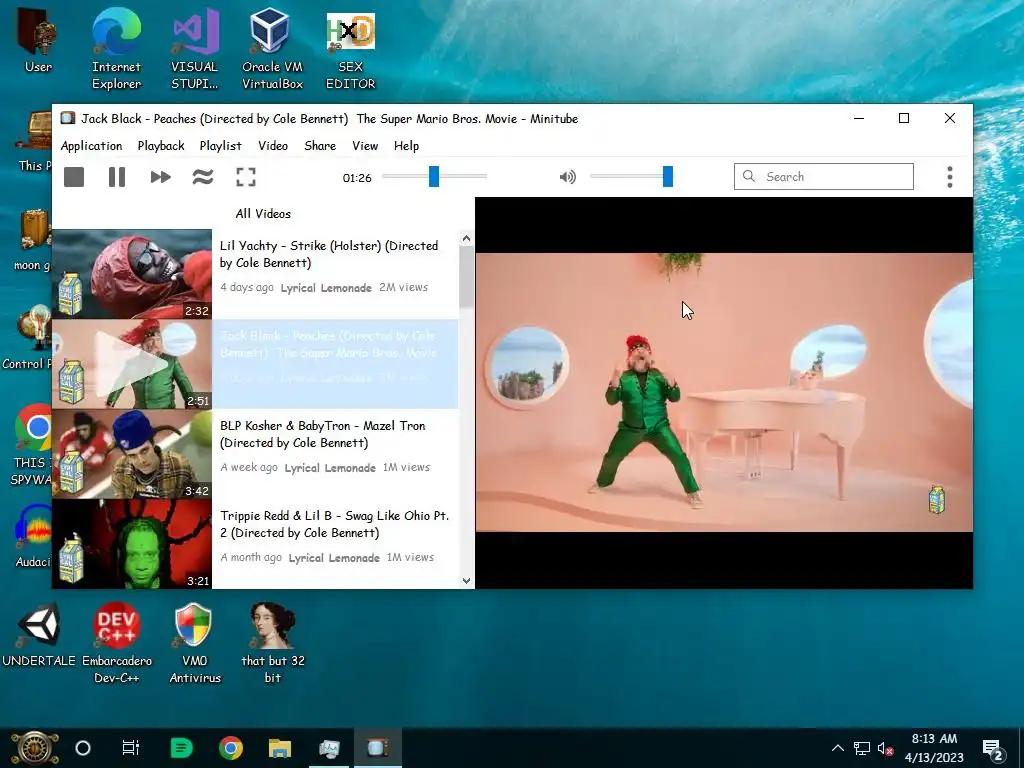Enter fullscreen mode via toolbar icon

point(246,177)
